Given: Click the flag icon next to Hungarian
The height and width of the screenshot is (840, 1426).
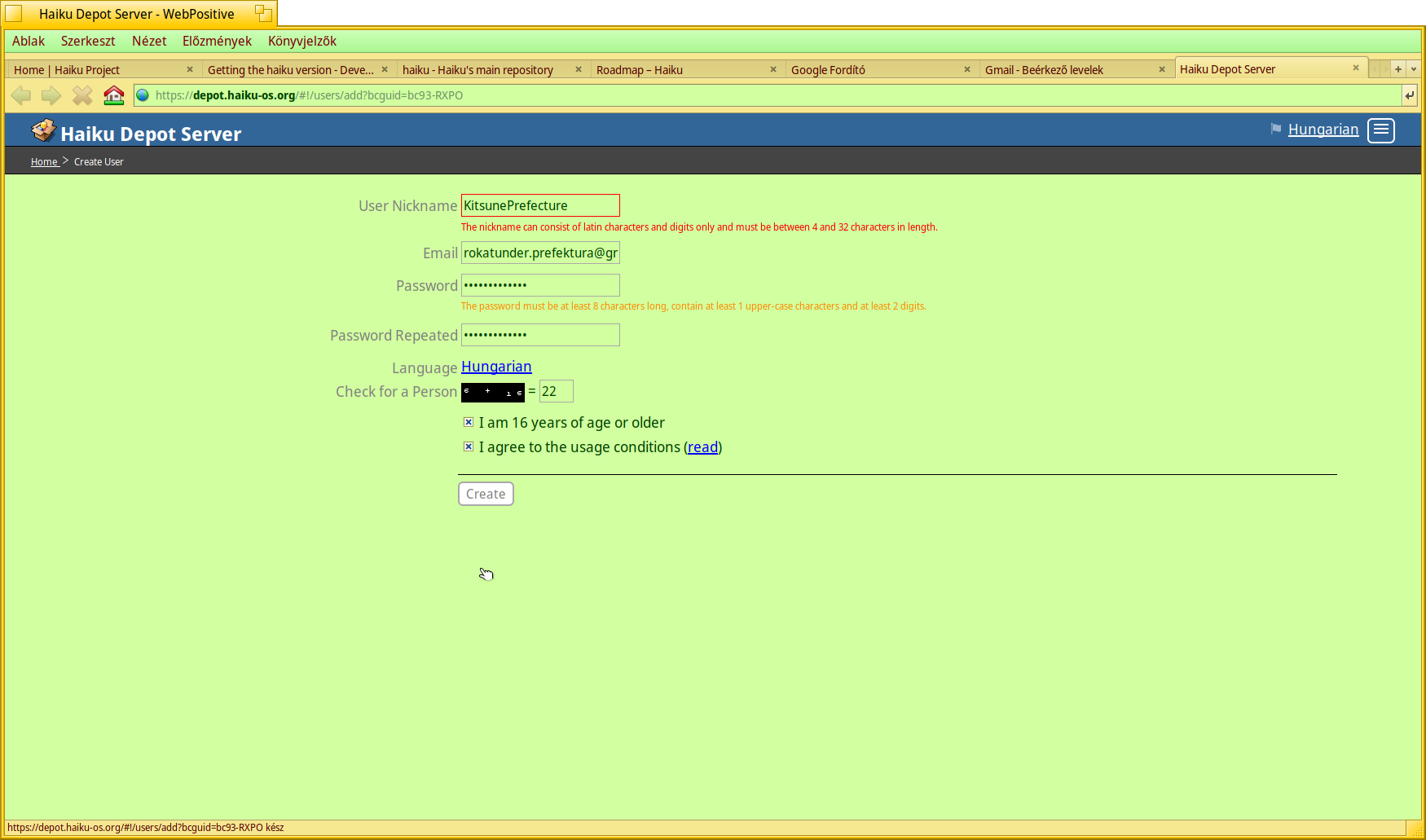Looking at the screenshot, I should coord(1276,129).
